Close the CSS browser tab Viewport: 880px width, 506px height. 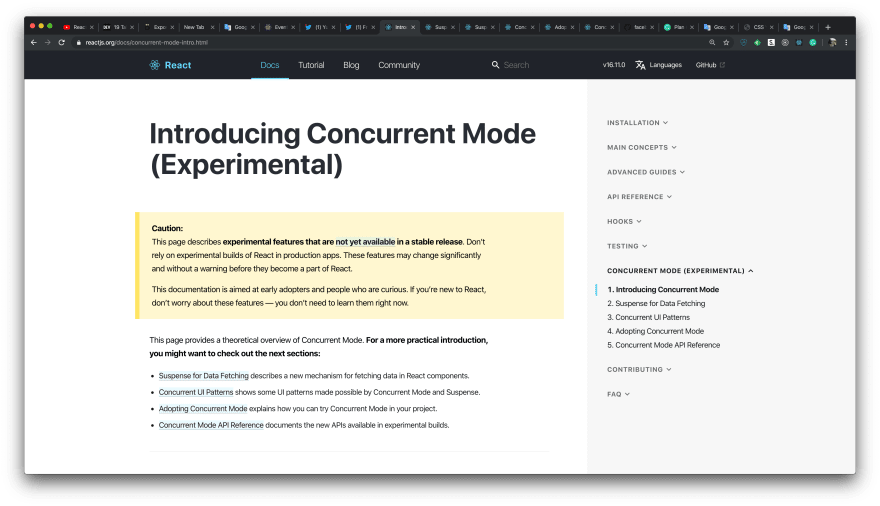coord(771,27)
